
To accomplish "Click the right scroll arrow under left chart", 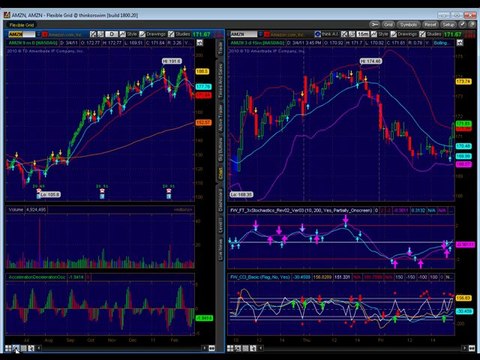I will pyautogui.click(x=204, y=348).
